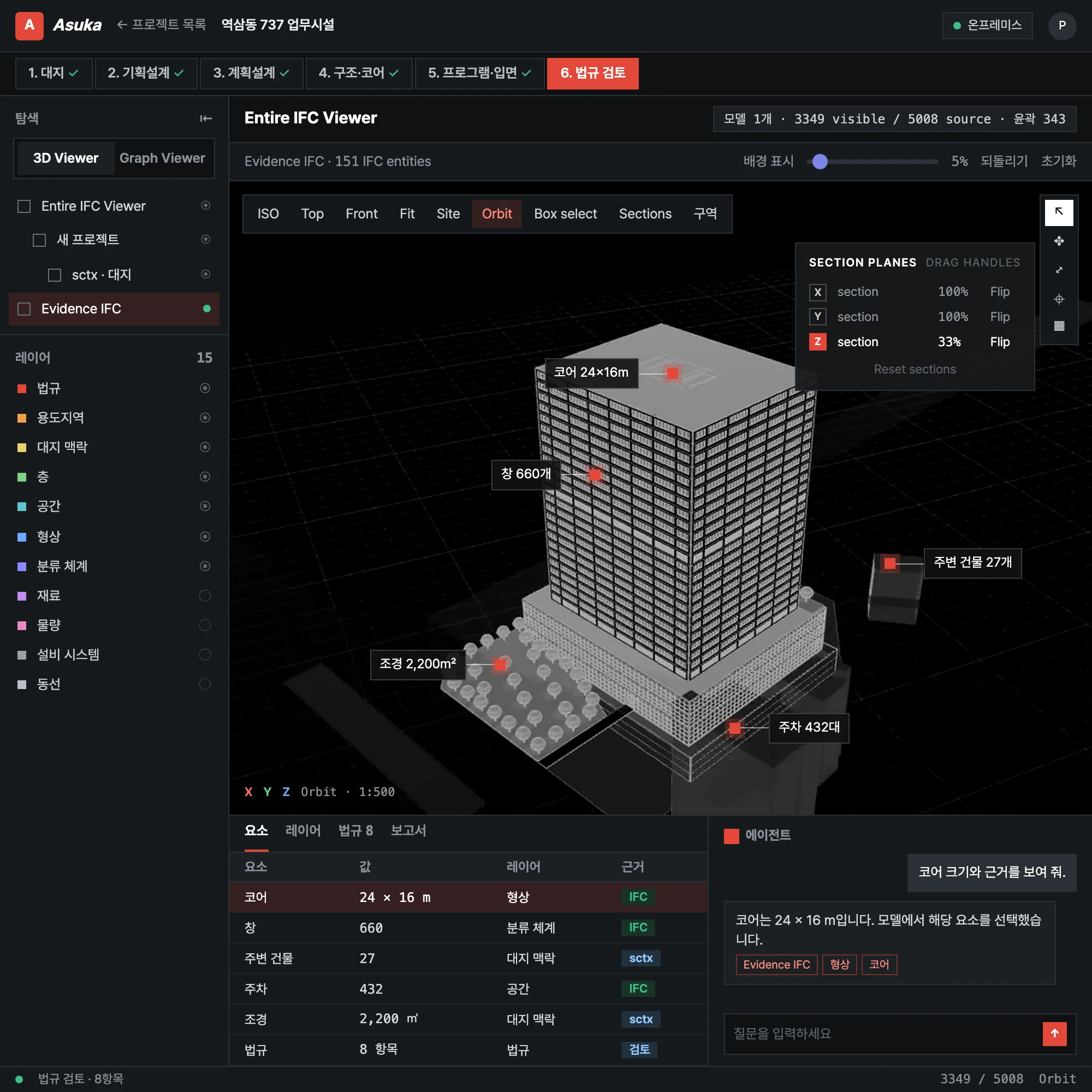Go back to 프로젝트 목록
The image size is (1092, 1092).
(161, 25)
